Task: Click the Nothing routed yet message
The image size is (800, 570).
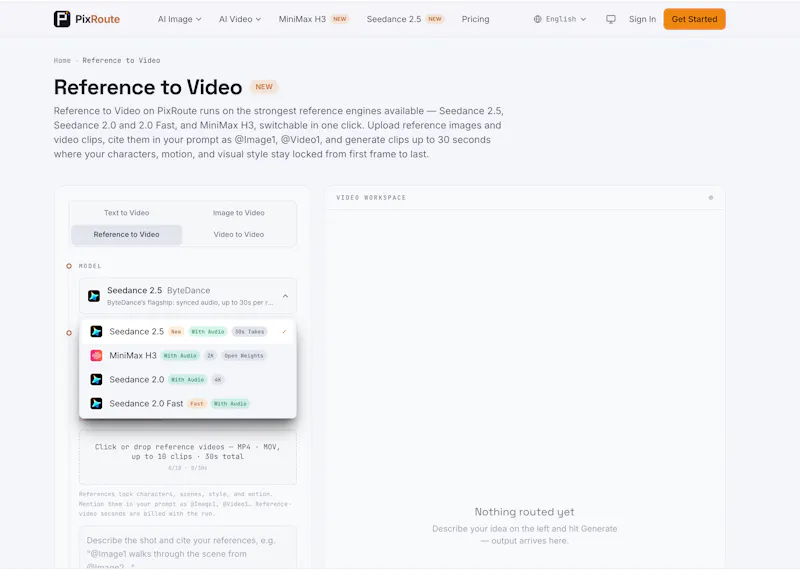Action: (x=524, y=512)
